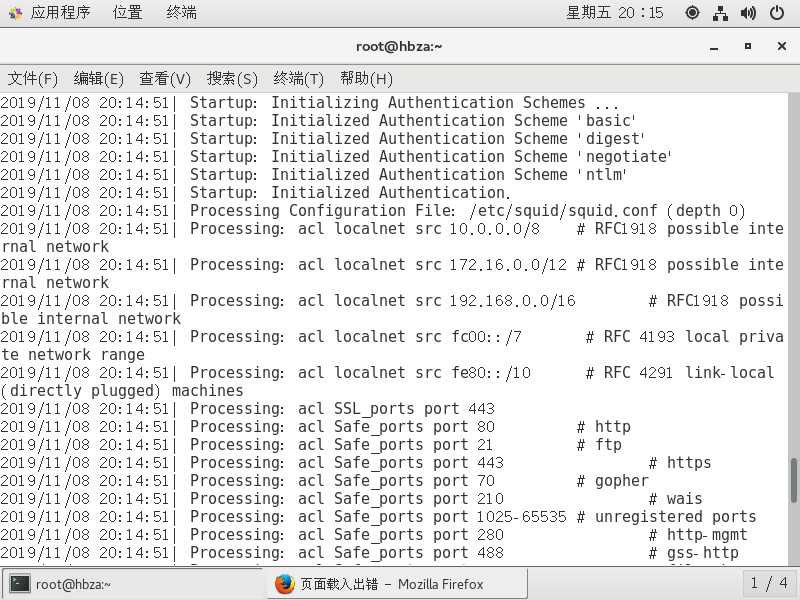Open the 位置 places menu
This screenshot has width=800, height=600.
127,13
